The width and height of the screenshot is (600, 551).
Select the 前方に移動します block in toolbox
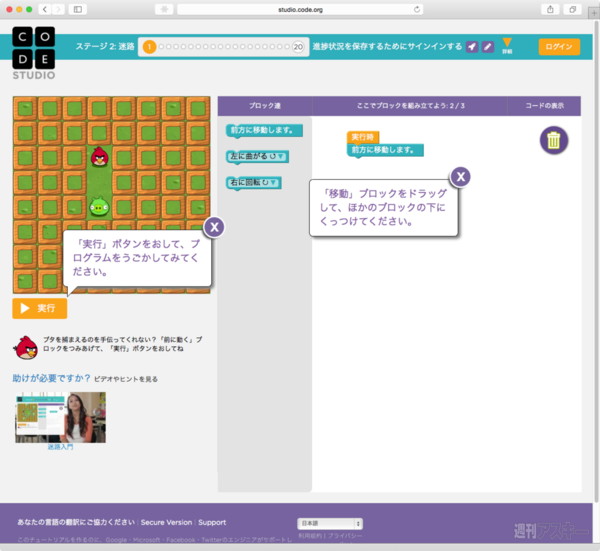pyautogui.click(x=264, y=130)
